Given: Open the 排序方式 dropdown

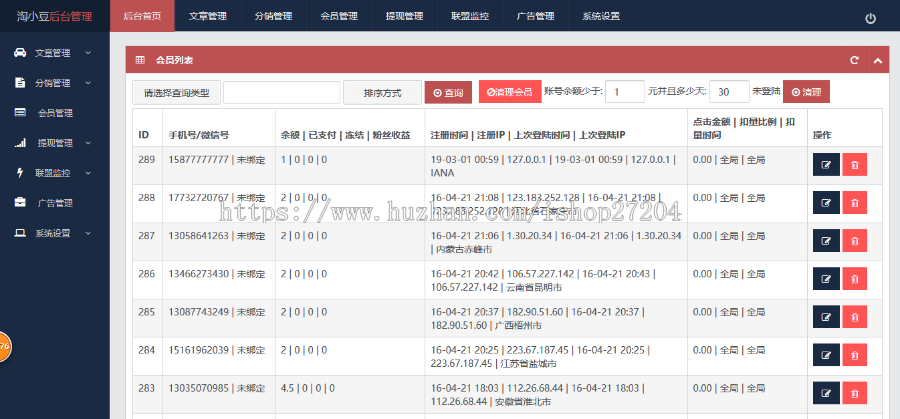Looking at the screenshot, I should (x=382, y=92).
